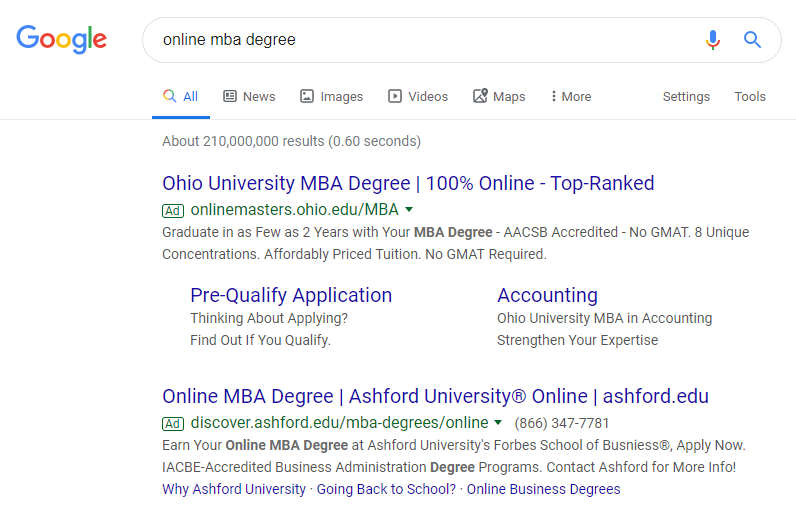796x517 pixels.
Task: Click discover.ashford.edu/mba-degrees/online URL
Action: [339, 423]
